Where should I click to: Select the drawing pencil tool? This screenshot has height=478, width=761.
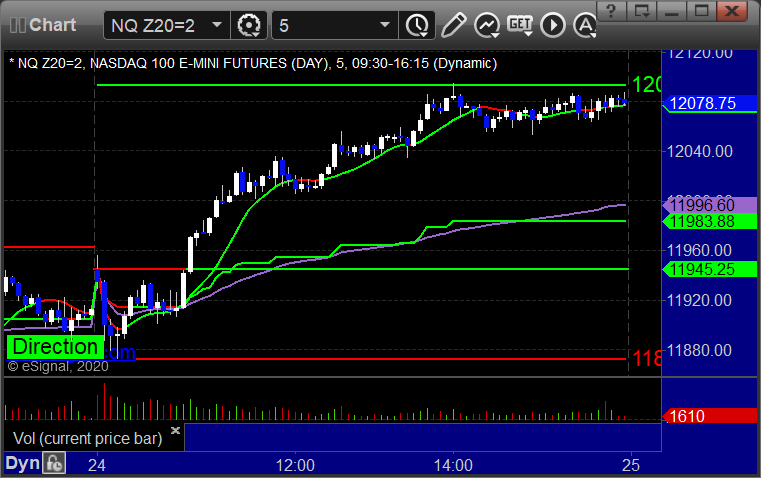pyautogui.click(x=453, y=25)
